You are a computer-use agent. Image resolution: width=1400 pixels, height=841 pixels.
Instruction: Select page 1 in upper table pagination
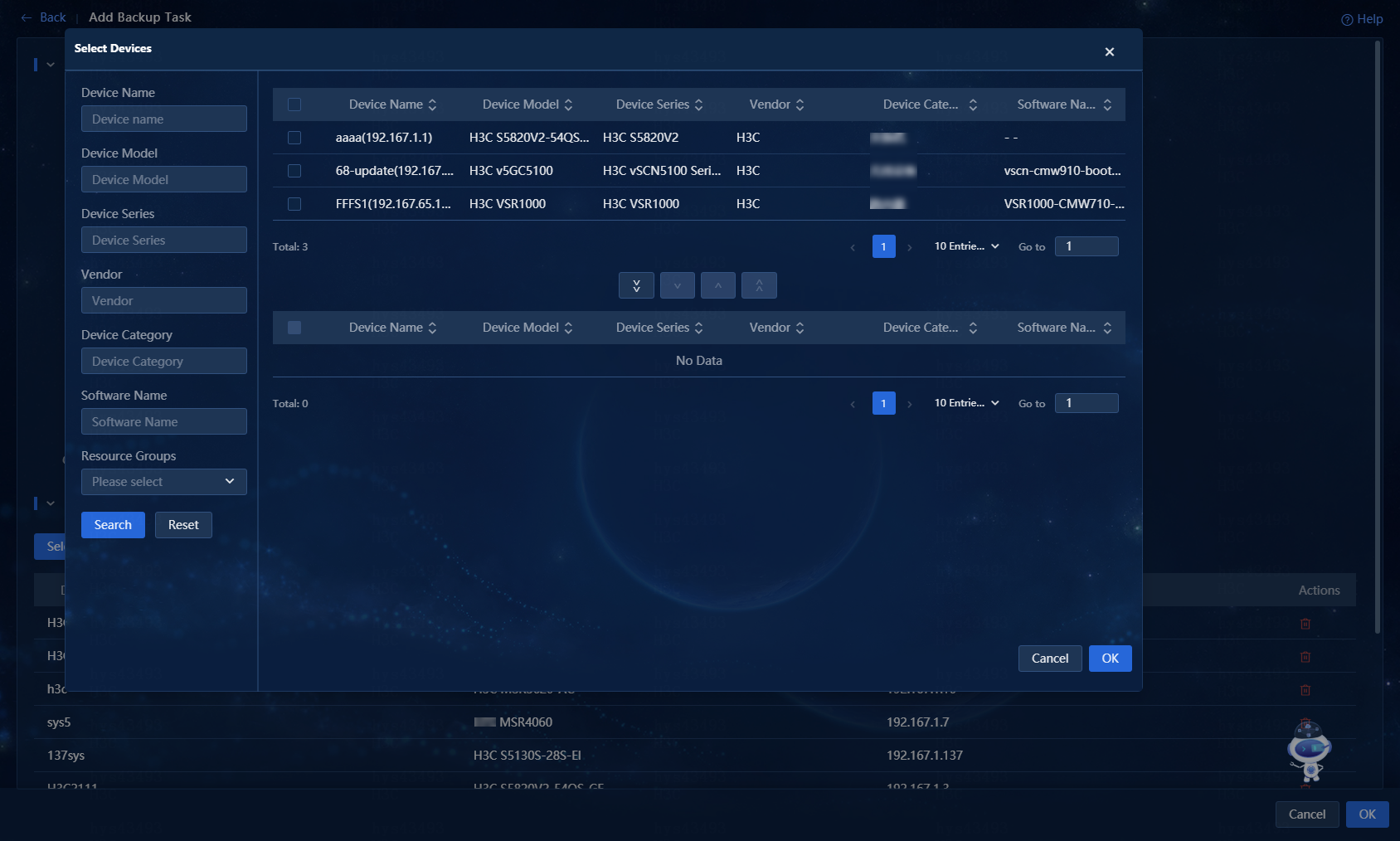pos(884,246)
